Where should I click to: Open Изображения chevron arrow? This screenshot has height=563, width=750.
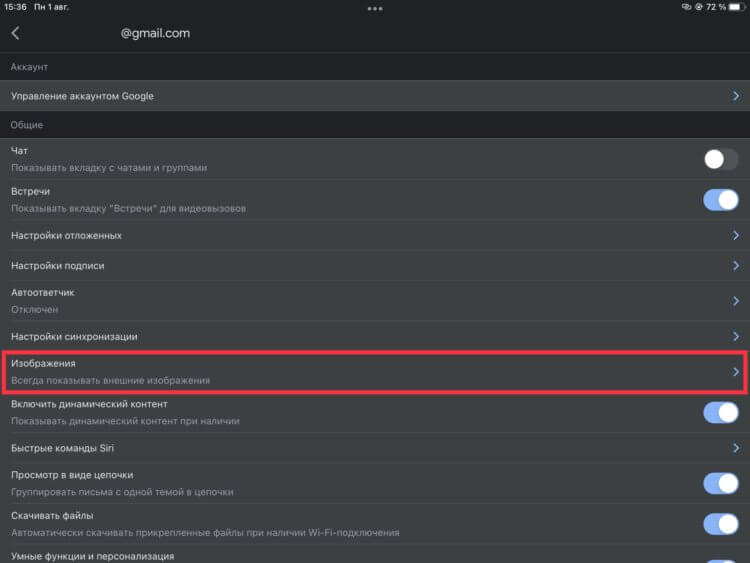tap(736, 372)
